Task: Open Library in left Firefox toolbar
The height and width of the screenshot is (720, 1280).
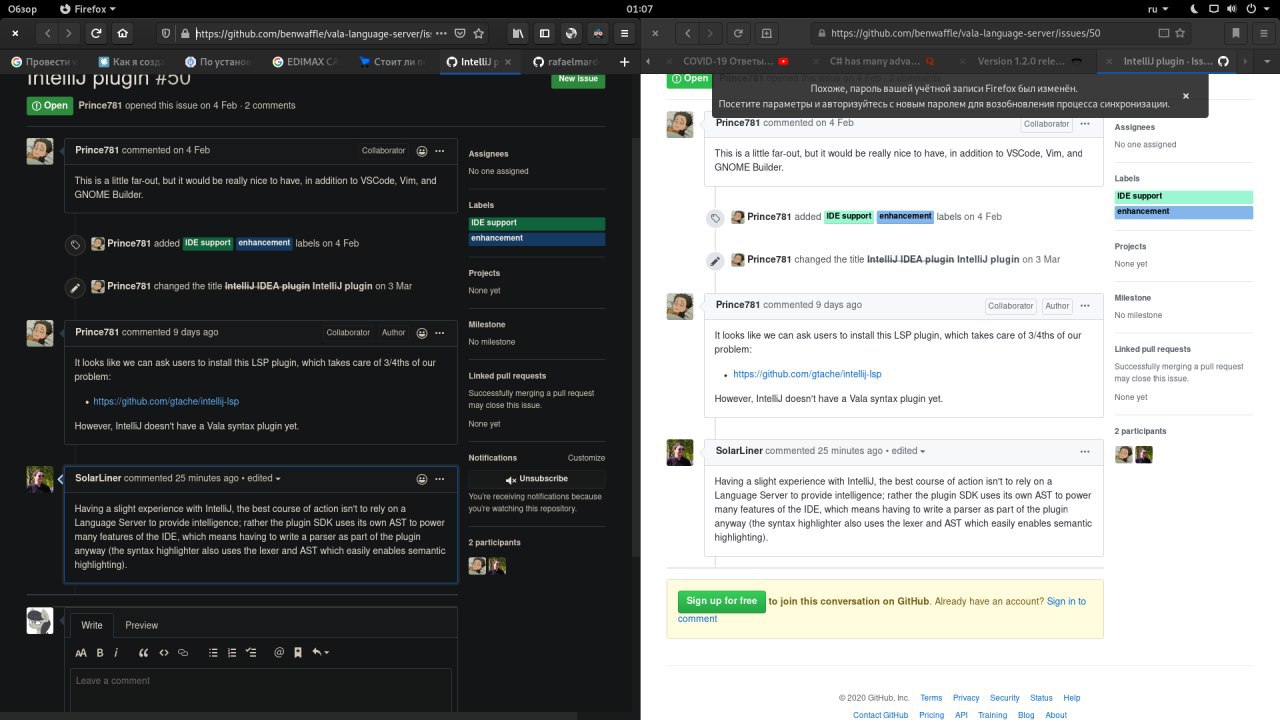Action: point(519,33)
